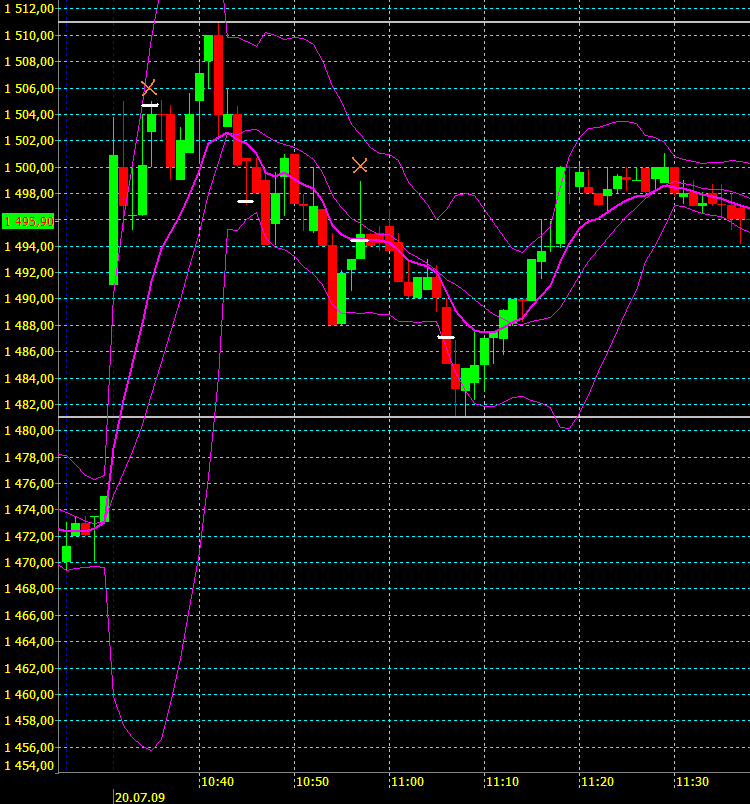This screenshot has width=750, height=804.
Task: Click the 10:50 time axis label
Action: [x=313, y=782]
